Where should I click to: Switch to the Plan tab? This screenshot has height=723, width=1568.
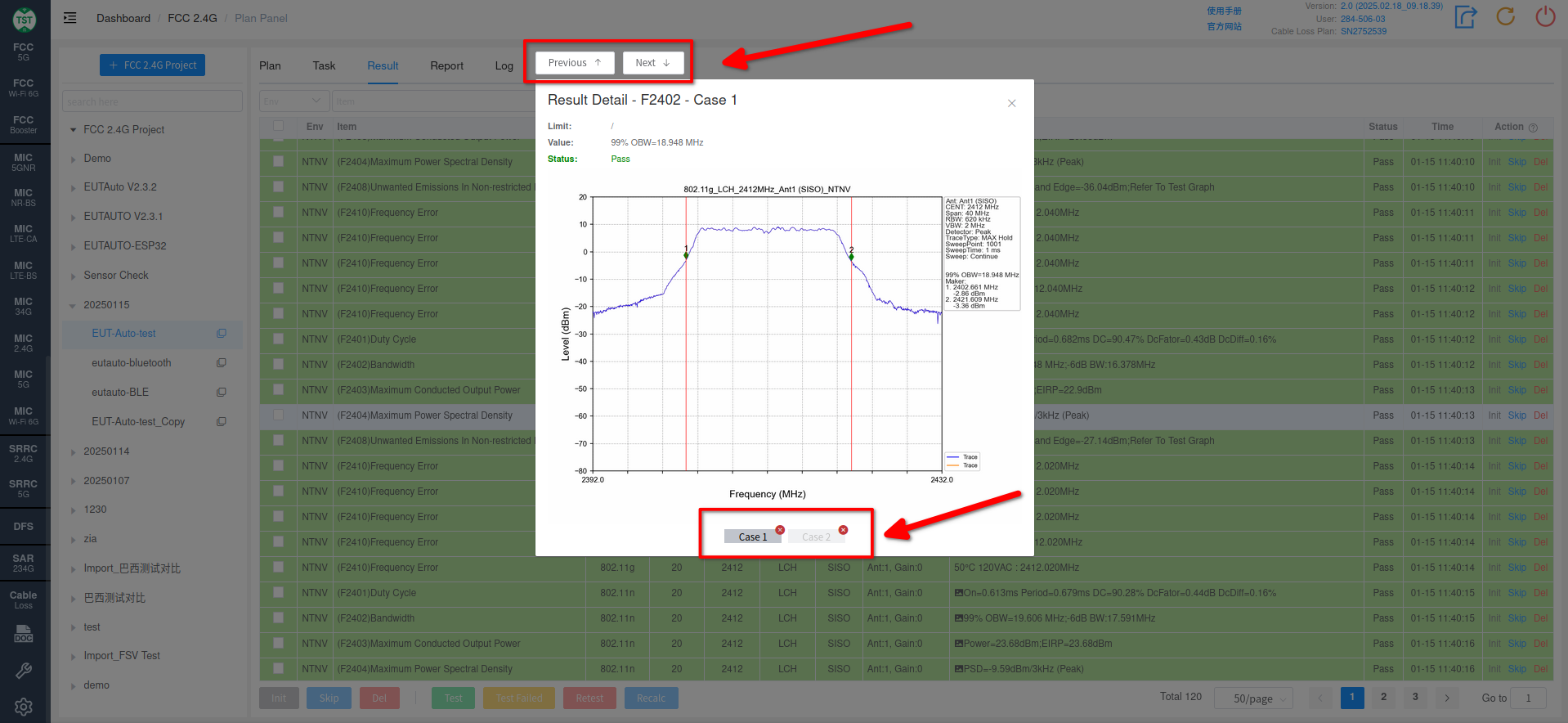[270, 65]
